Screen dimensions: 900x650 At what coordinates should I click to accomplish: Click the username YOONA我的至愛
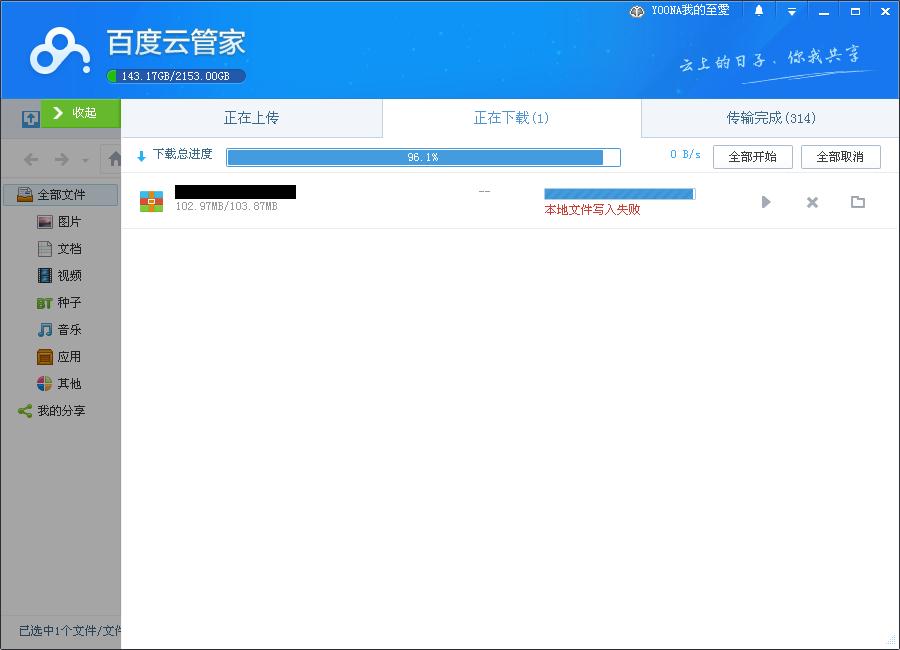tap(690, 10)
